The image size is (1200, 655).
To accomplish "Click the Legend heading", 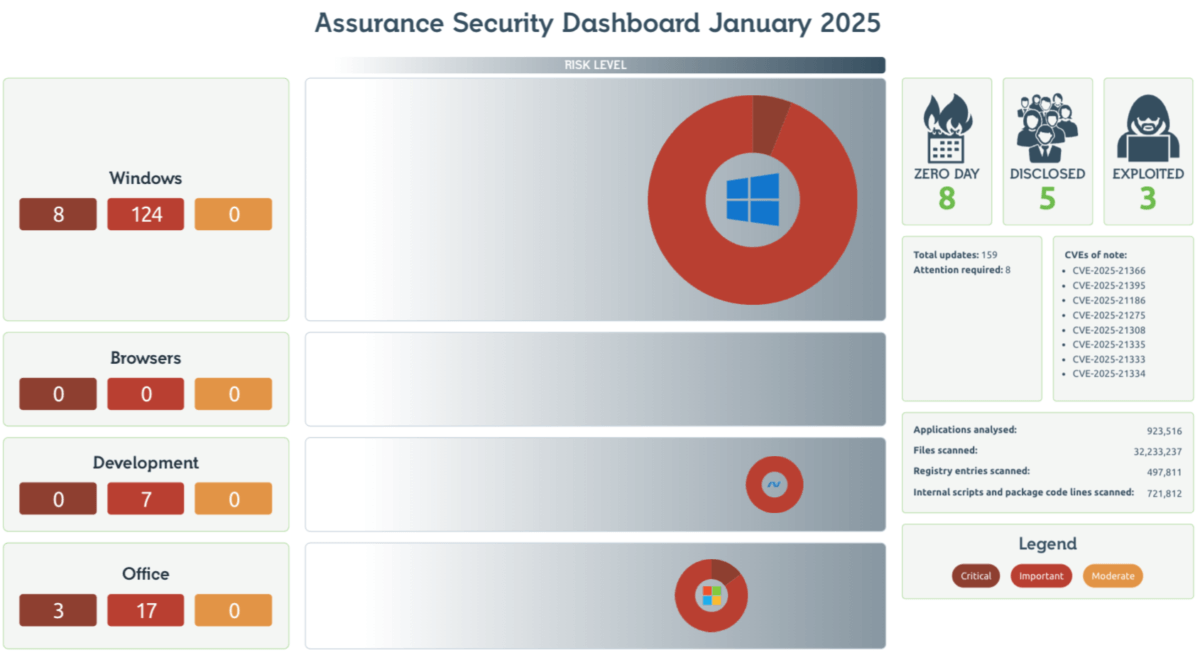I will click(1047, 544).
